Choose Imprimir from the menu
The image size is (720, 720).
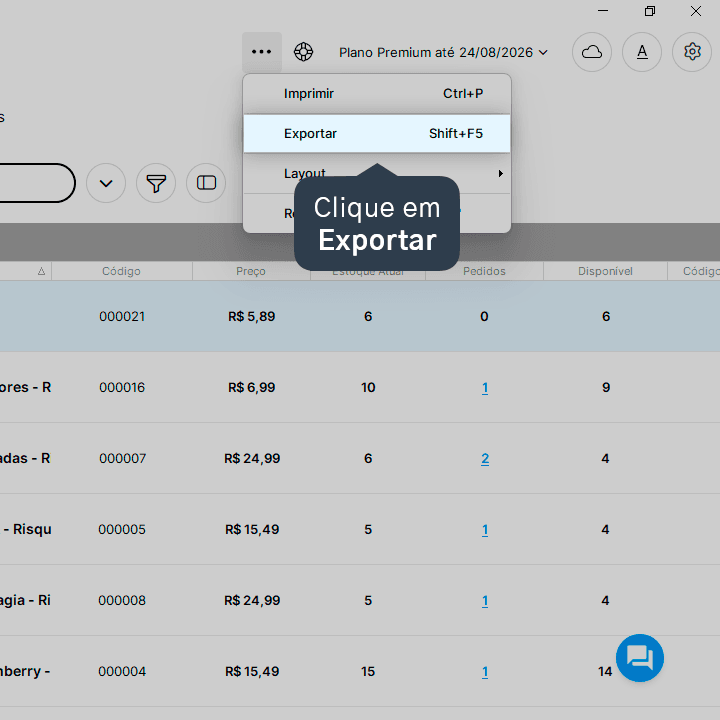(x=377, y=94)
